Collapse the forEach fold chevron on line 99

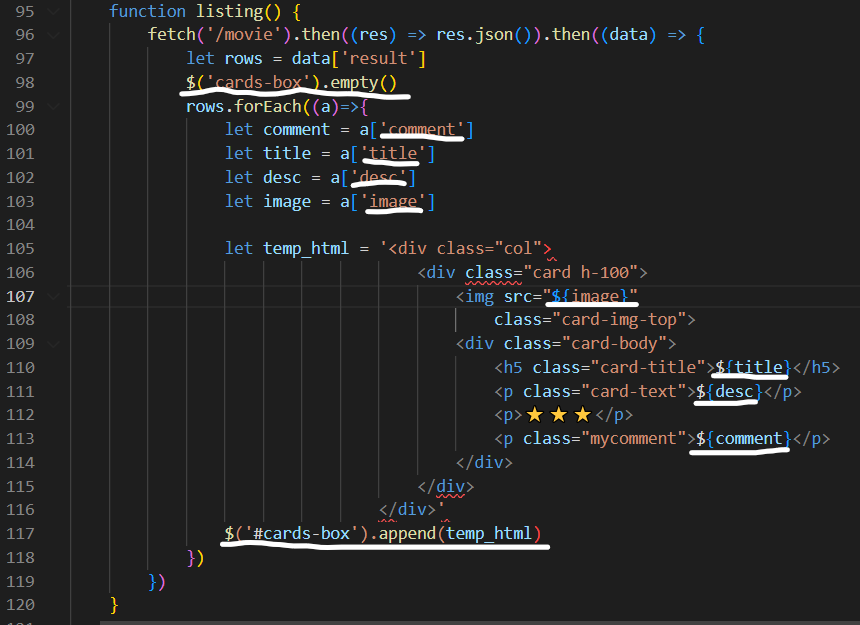(54, 106)
